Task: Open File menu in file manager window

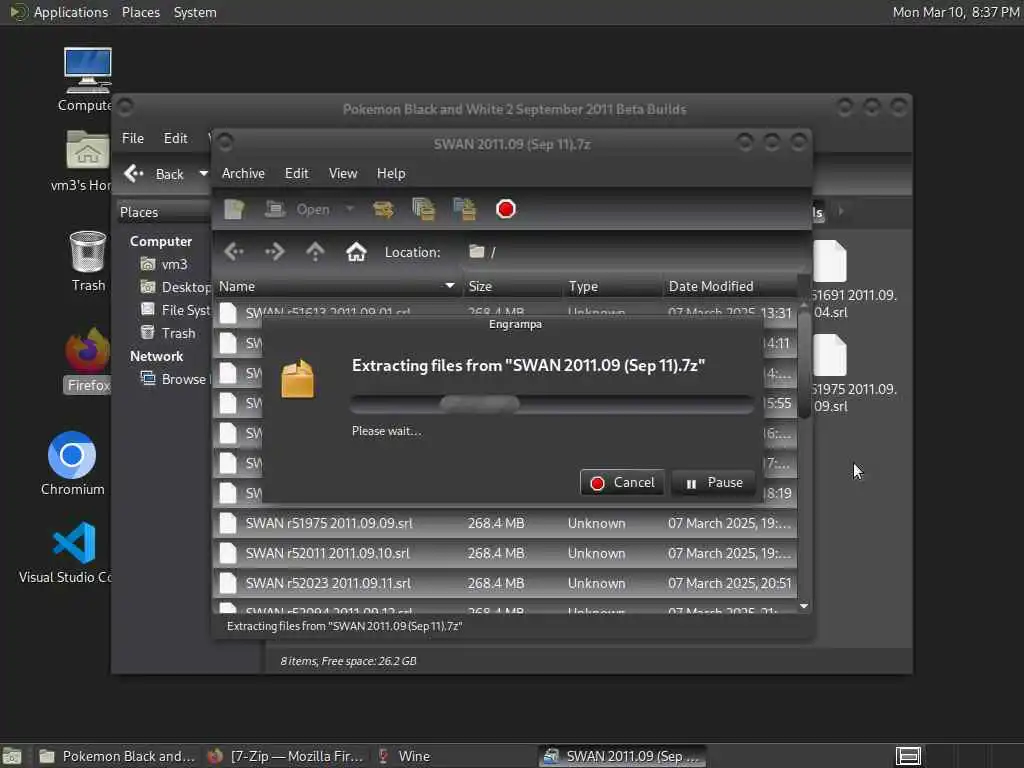Action: [x=133, y=138]
